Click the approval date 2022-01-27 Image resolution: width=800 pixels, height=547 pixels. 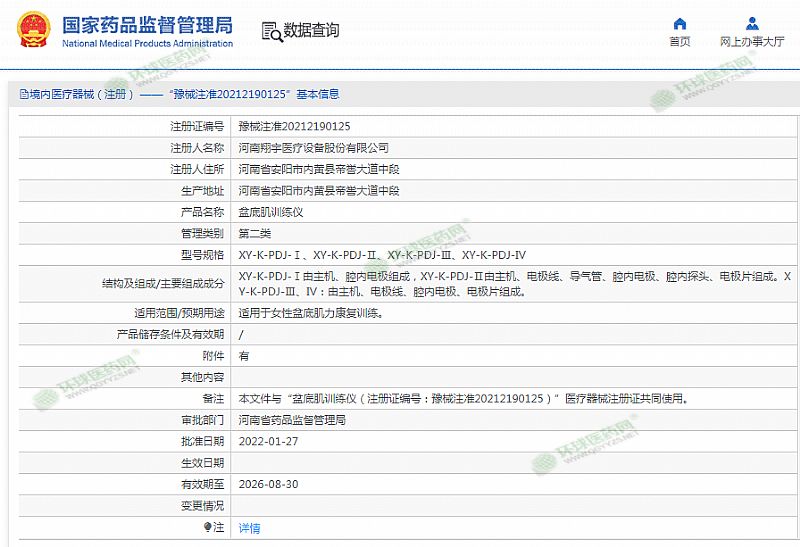point(268,441)
